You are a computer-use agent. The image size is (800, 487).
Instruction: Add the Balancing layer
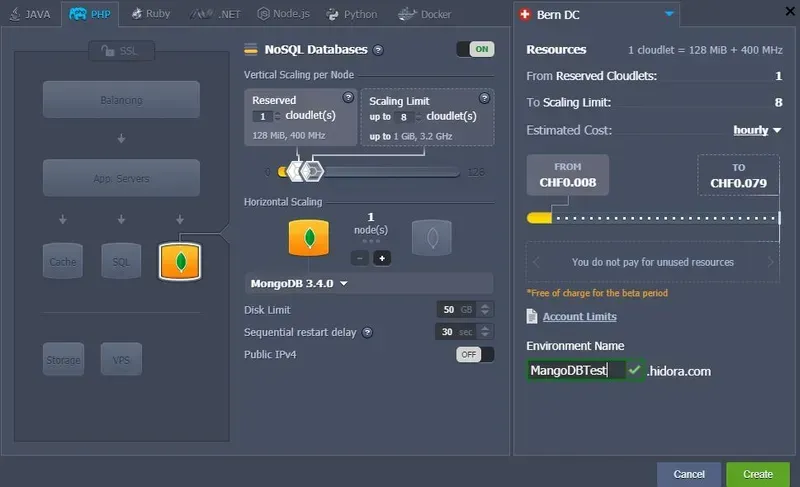[121, 99]
